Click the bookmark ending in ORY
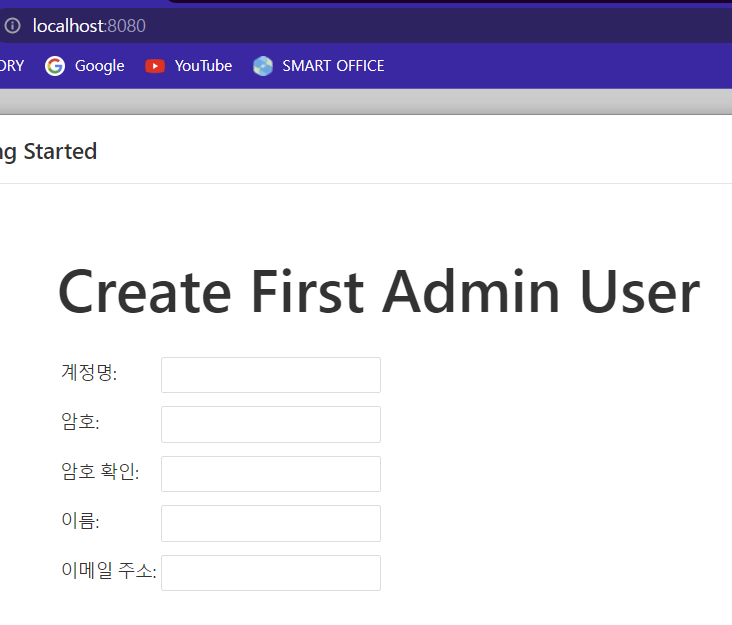The width and height of the screenshot is (732, 625). pos(12,66)
